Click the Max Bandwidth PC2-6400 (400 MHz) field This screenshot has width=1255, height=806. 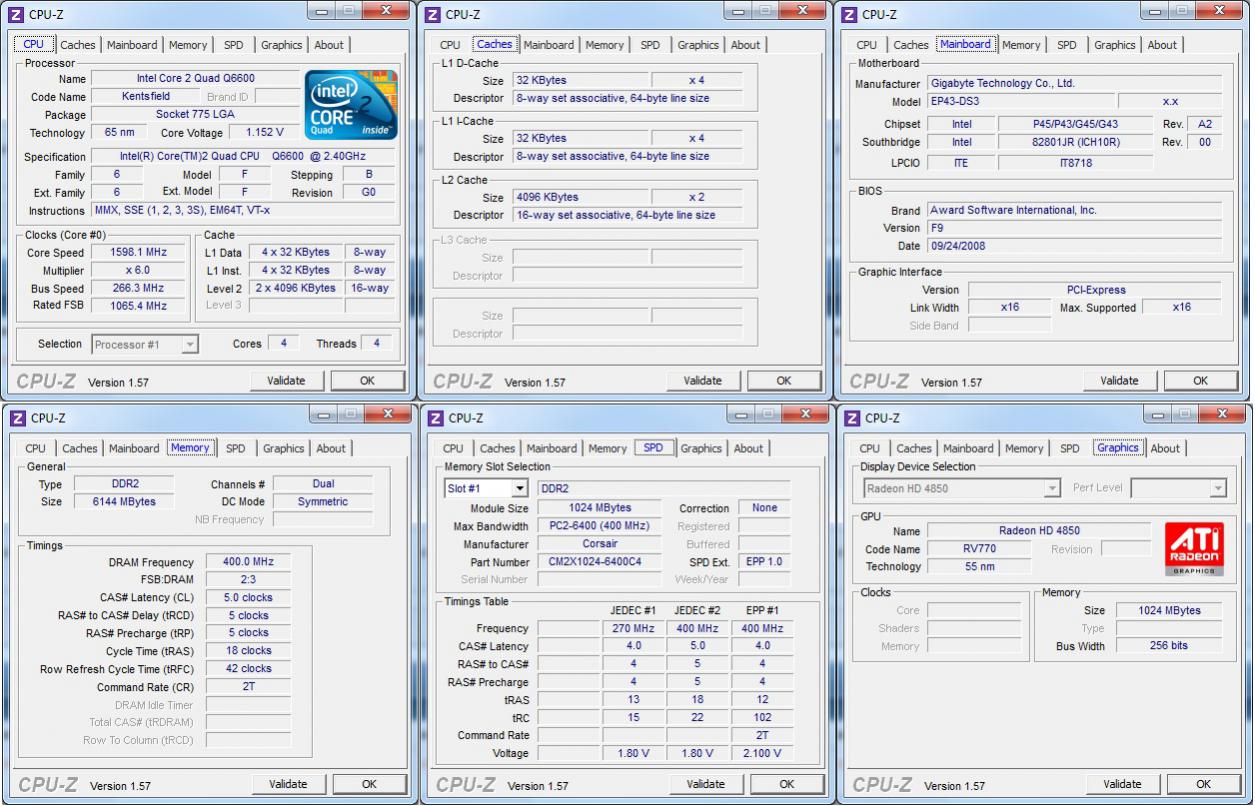pyautogui.click(x=599, y=526)
